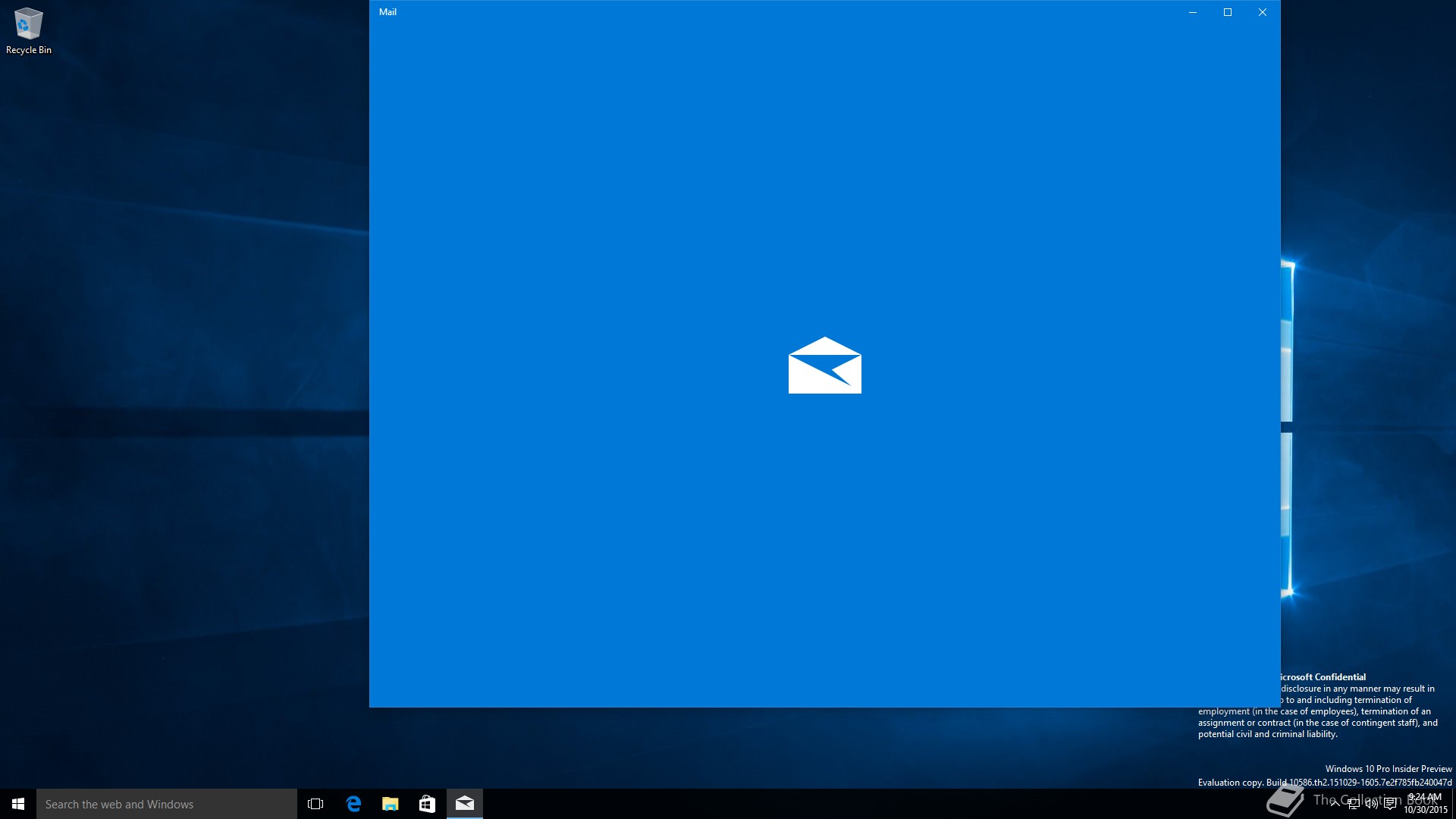Click the Show desktop strip at taskbar edge
The width and height of the screenshot is (1456, 819).
(1453, 804)
